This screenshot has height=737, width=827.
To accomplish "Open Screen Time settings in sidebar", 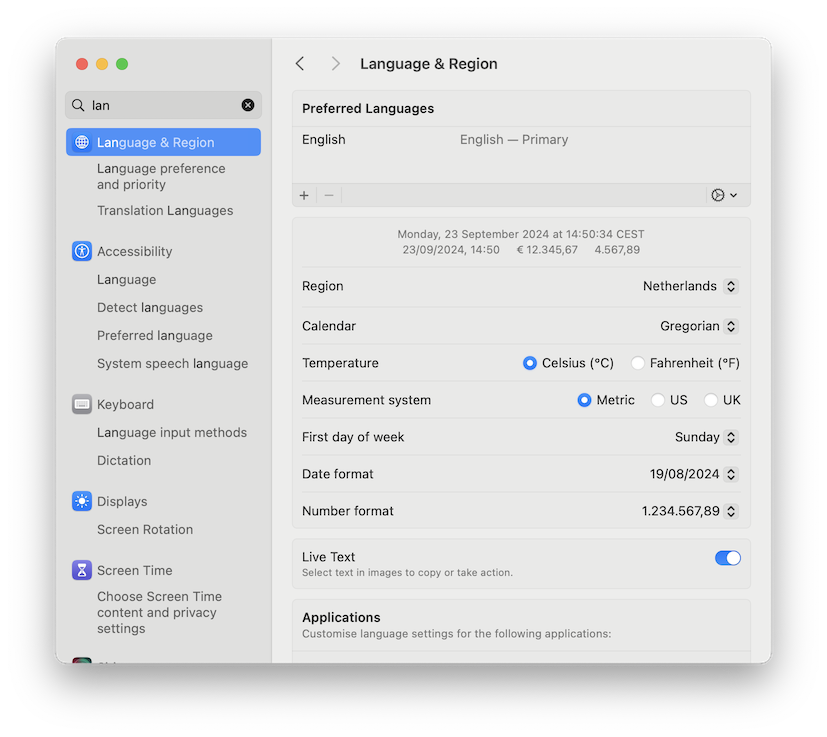I will click(134, 570).
